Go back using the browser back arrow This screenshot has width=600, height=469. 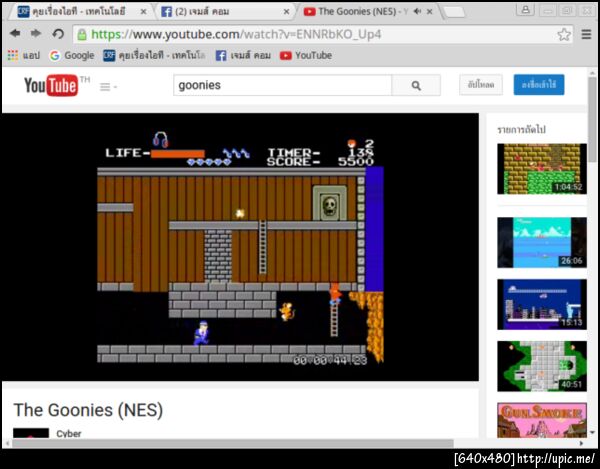(15, 34)
